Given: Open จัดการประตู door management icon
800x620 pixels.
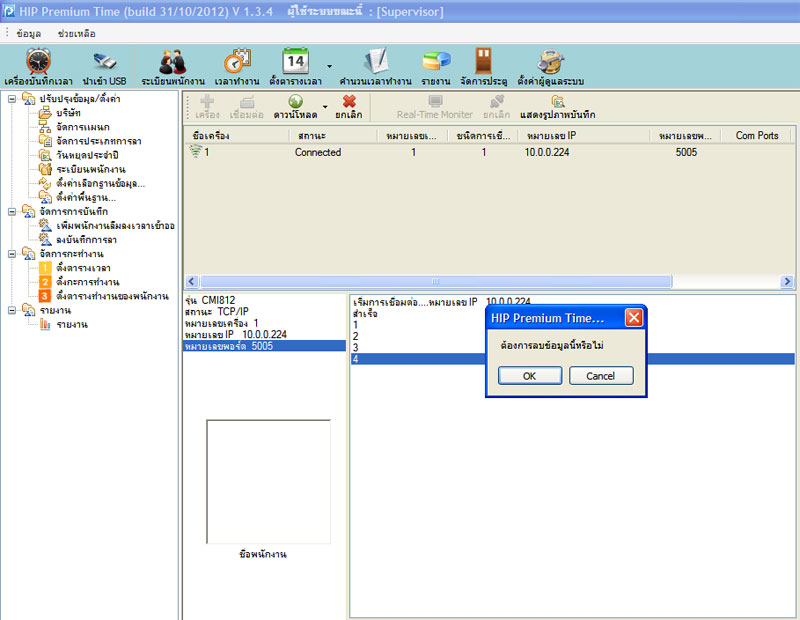Looking at the screenshot, I should click(x=483, y=67).
